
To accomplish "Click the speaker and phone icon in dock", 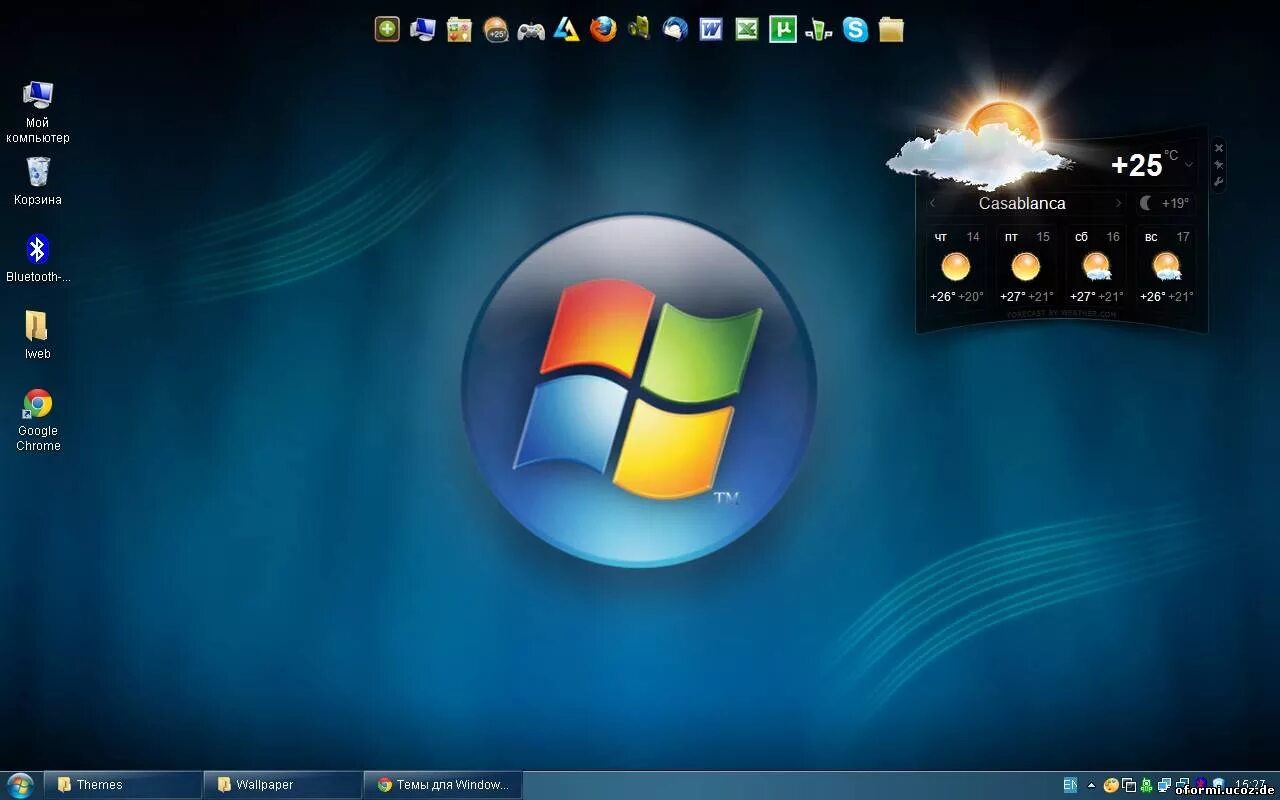I will (x=639, y=29).
